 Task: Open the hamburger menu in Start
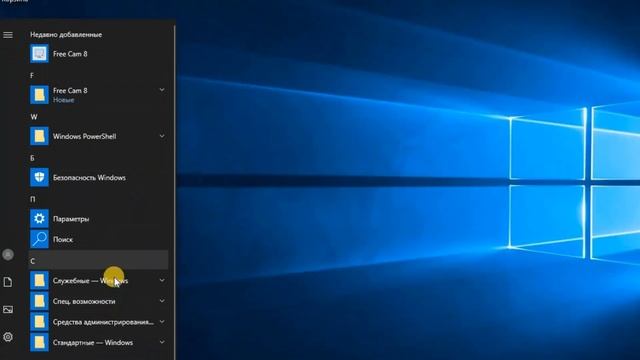tap(8, 35)
